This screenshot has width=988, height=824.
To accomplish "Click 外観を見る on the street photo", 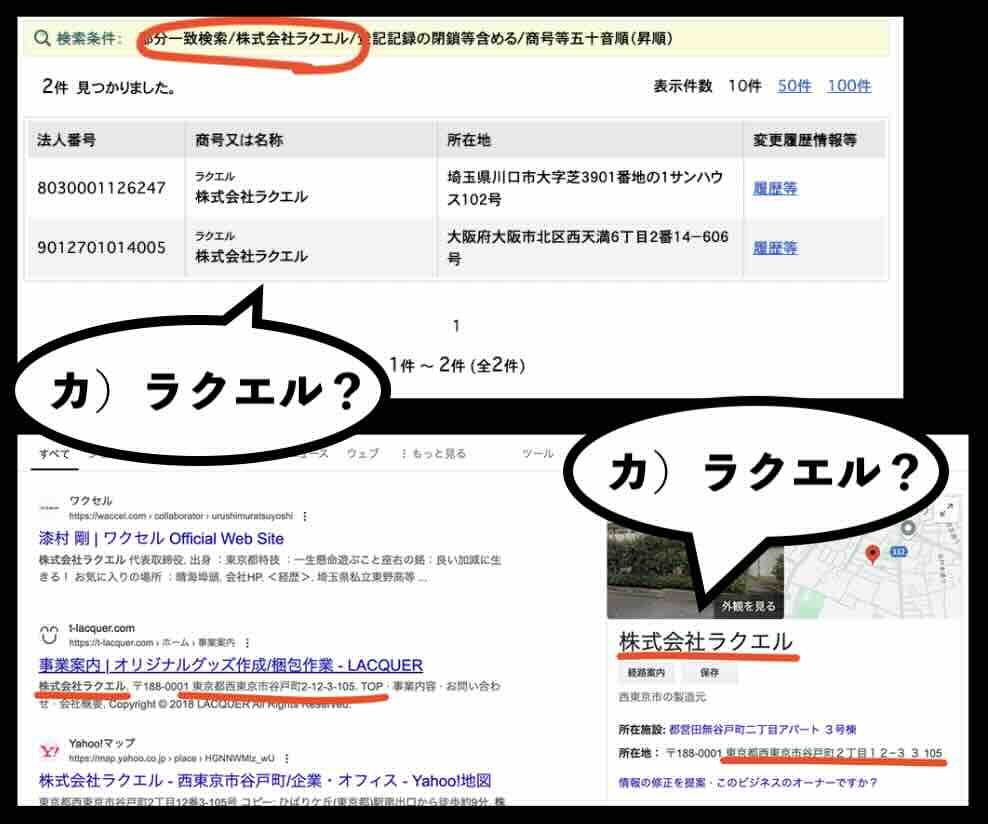I will click(x=749, y=605).
